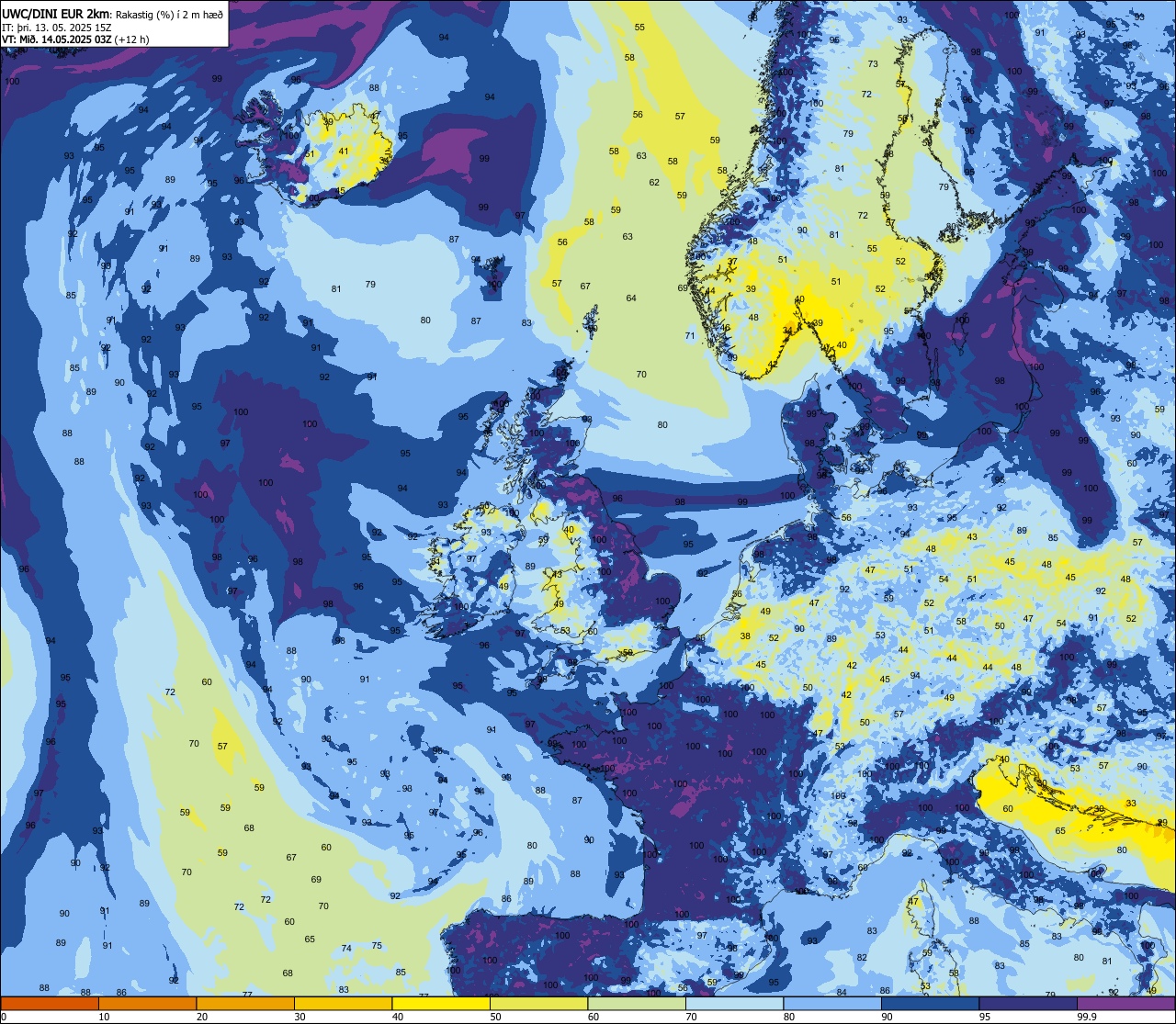Click the initial time 'IT: þri. 13. 05. 2025 15Z'
The height and width of the screenshot is (1024, 1176).
[x=57, y=28]
